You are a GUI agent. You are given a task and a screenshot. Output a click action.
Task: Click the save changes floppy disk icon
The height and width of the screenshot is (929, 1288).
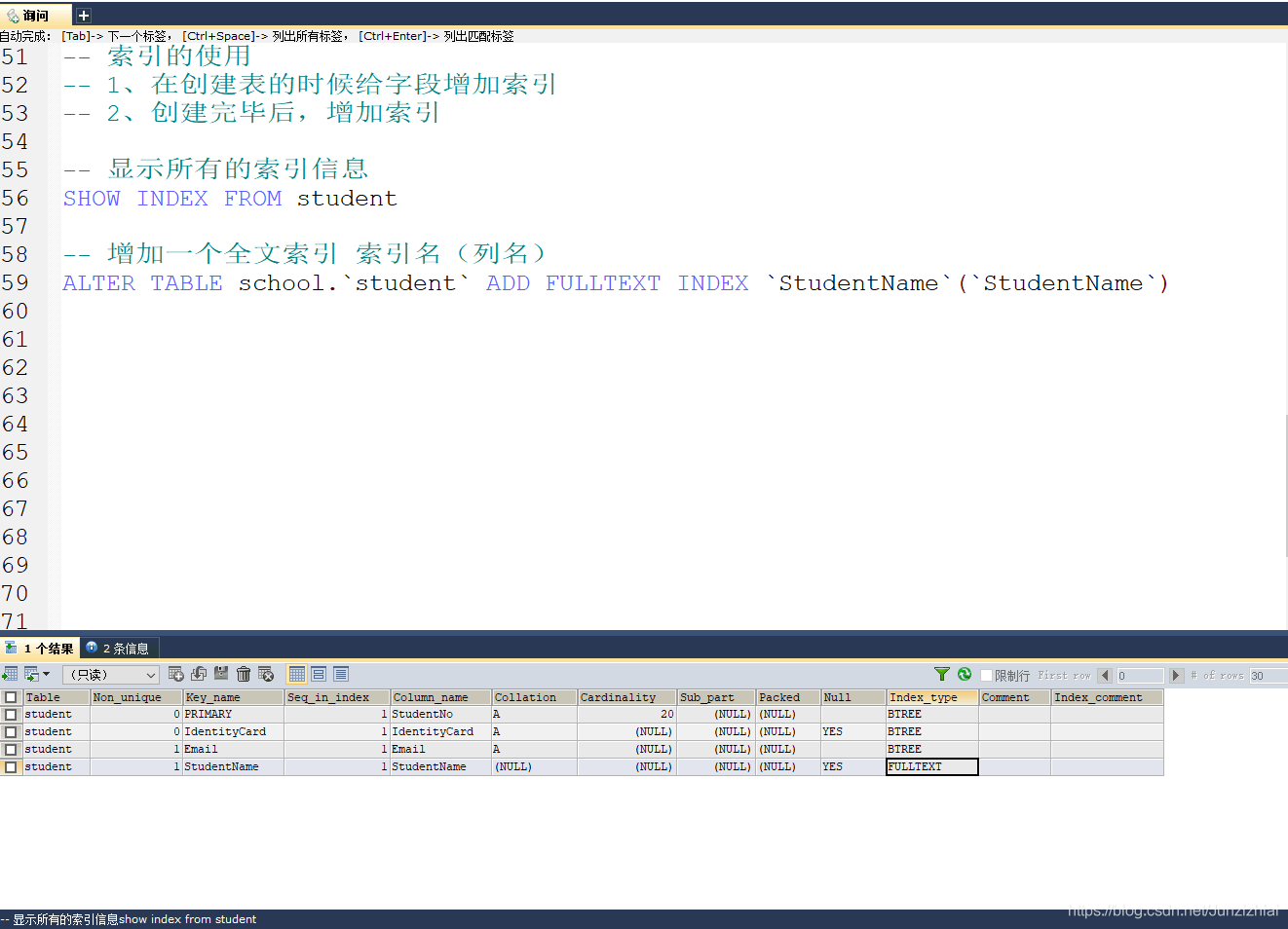[219, 674]
